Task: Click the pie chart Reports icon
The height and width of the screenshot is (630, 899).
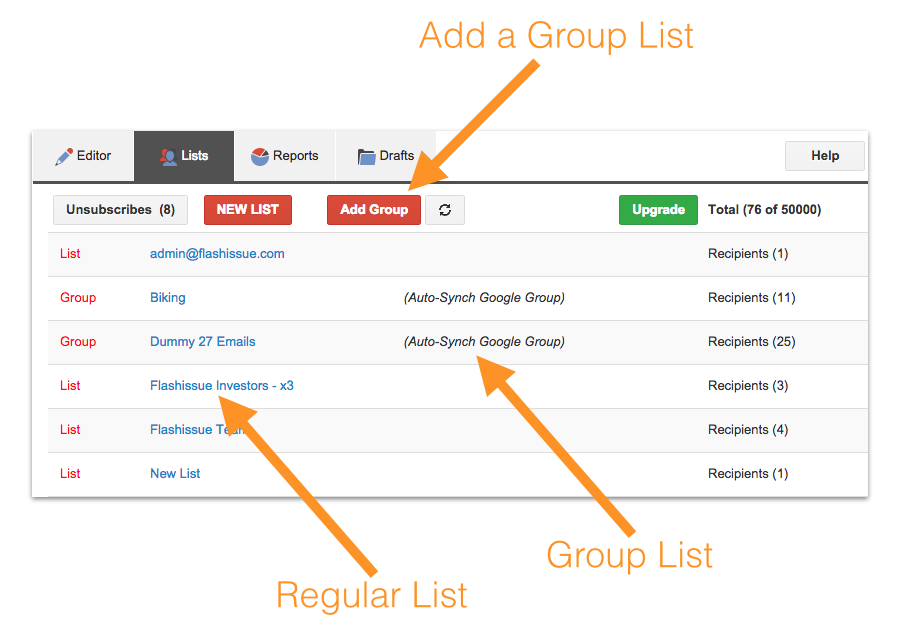Action: click(260, 157)
